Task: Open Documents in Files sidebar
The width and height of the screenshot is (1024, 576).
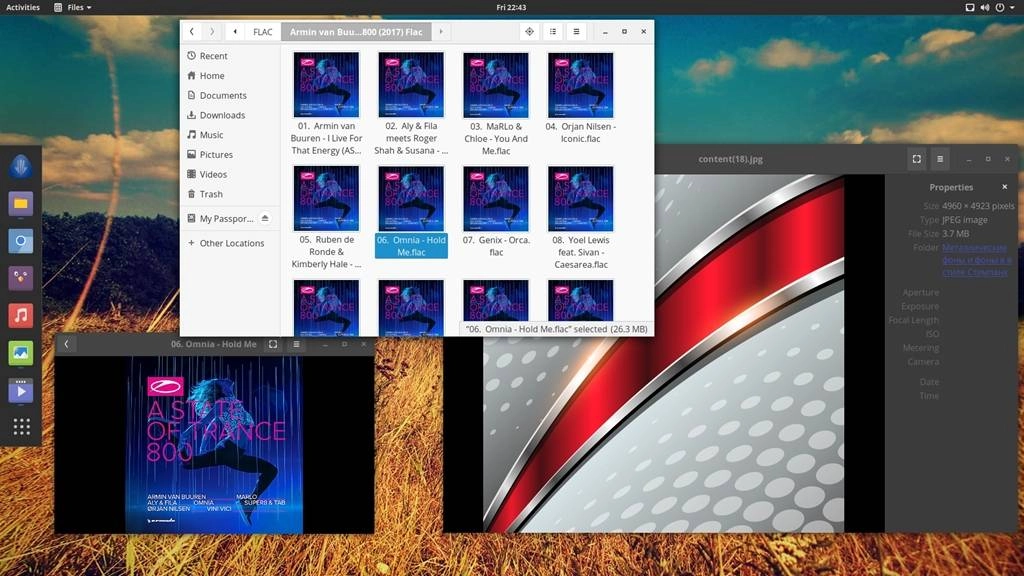Action: (x=230, y=95)
